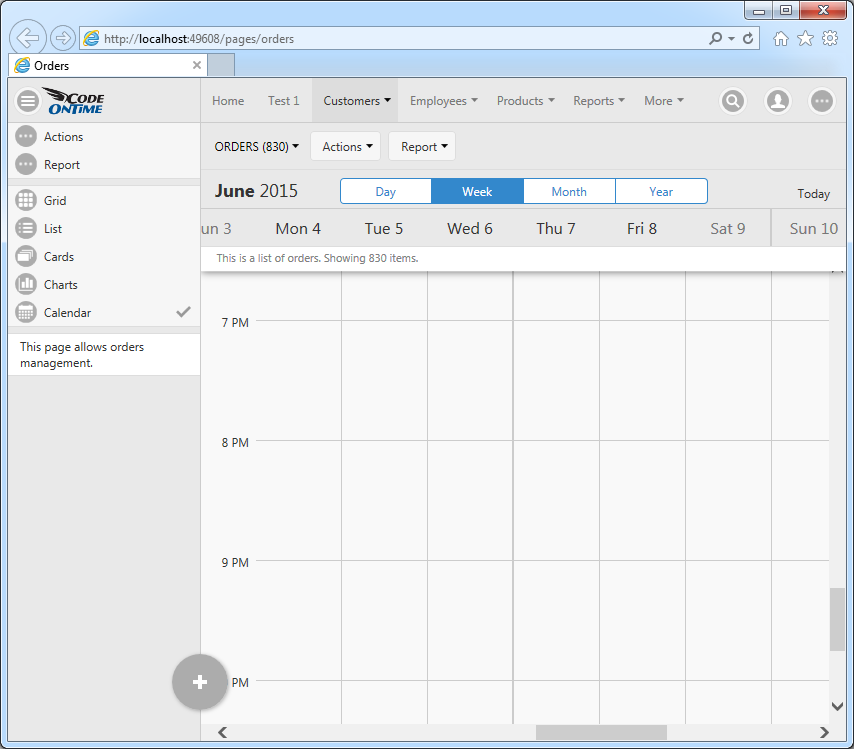Image resolution: width=854 pixels, height=749 pixels.
Task: Click 'This page allows orders management' text
Action: [x=82, y=355]
